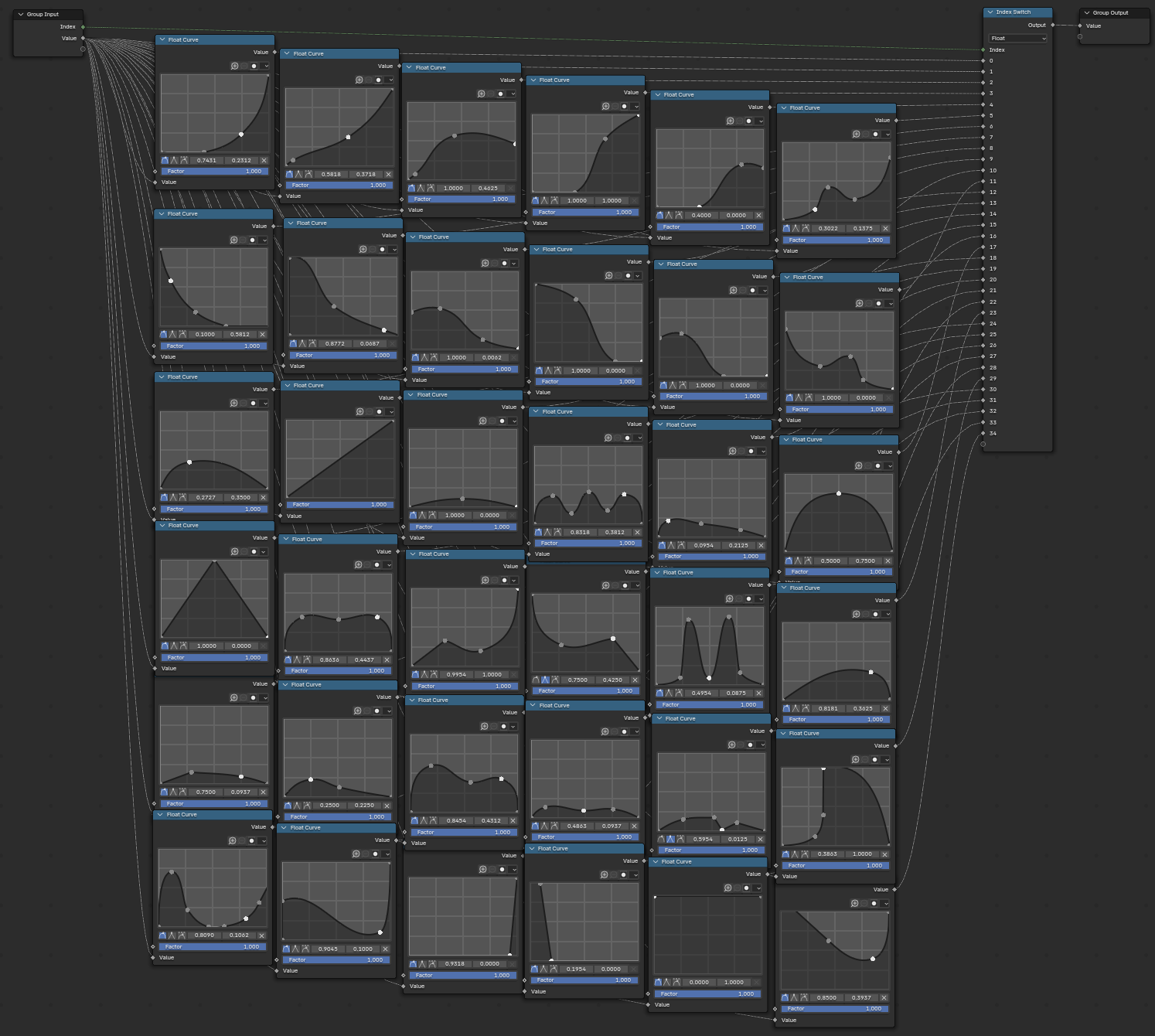This screenshot has height=1036, width=1155.
Task: Set Auto Handle on curve with X 0.5818
Action: [289, 175]
